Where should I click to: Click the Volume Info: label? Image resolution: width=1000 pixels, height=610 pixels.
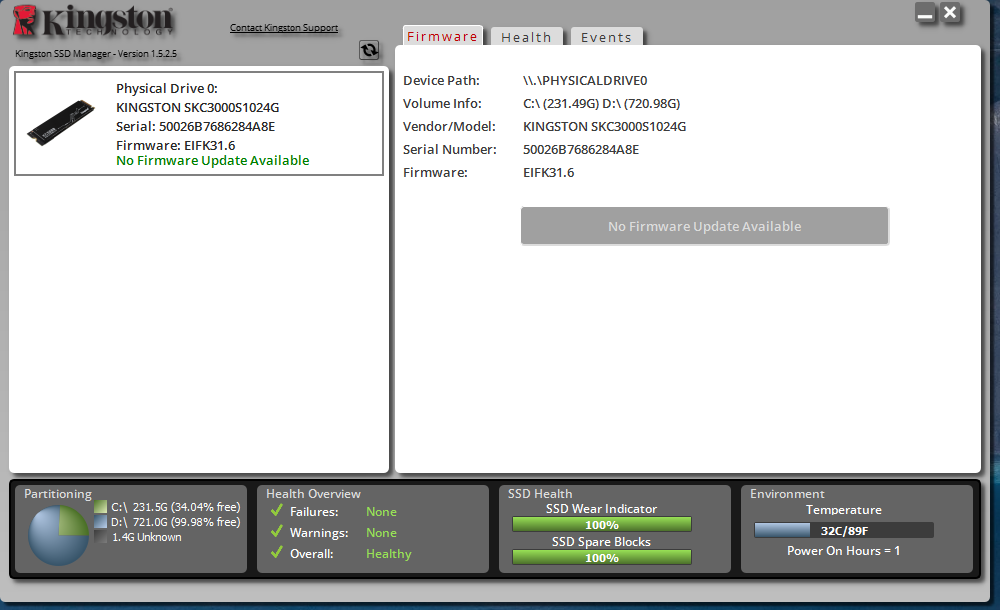click(x=442, y=103)
